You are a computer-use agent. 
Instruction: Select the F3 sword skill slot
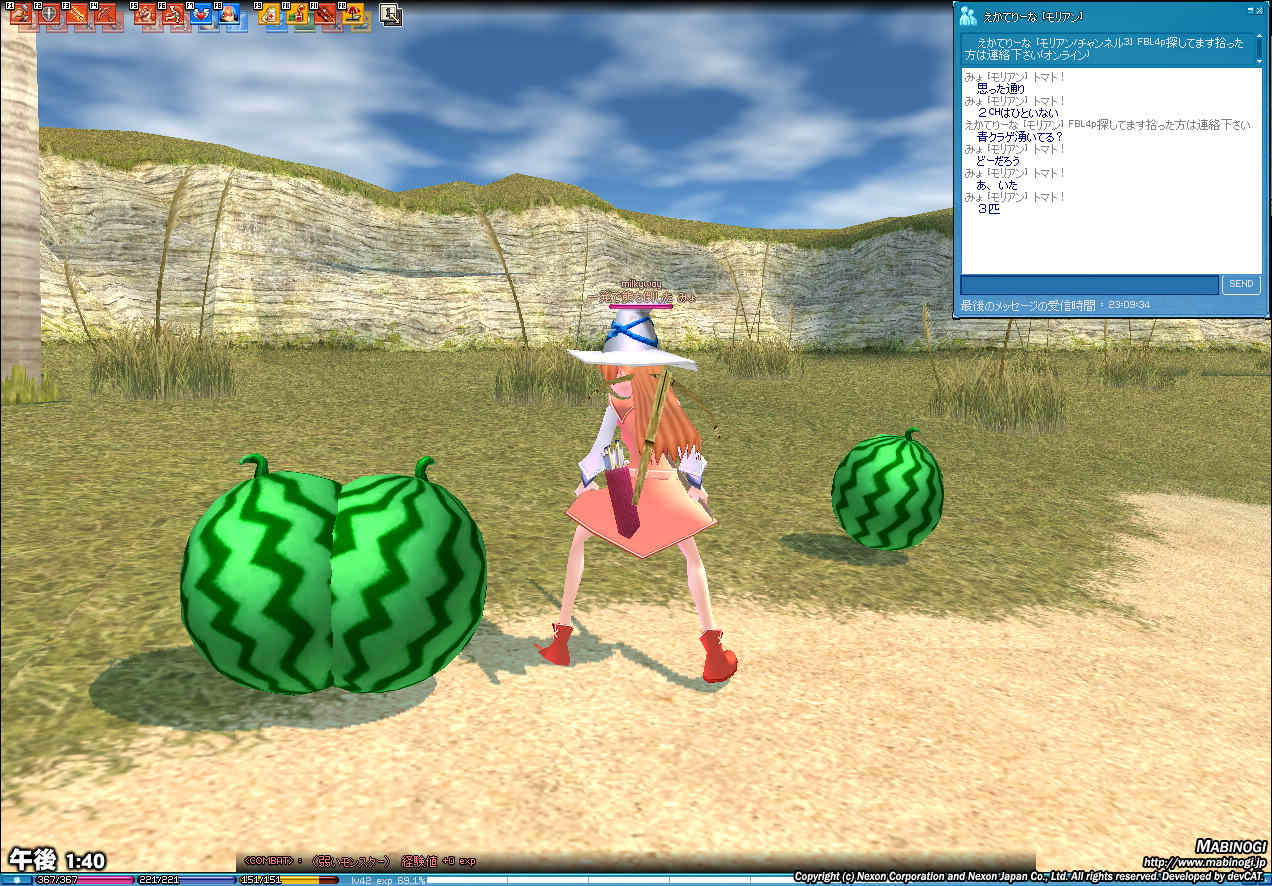coord(76,15)
